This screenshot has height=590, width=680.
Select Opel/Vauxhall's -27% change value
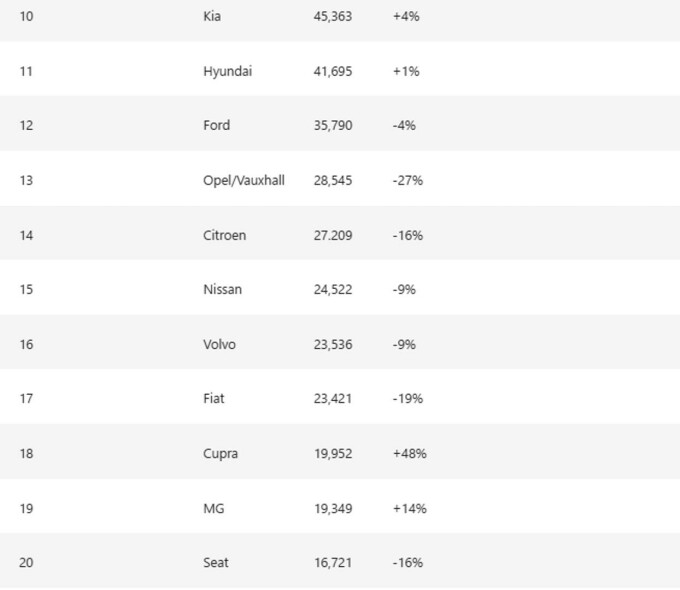(408, 180)
